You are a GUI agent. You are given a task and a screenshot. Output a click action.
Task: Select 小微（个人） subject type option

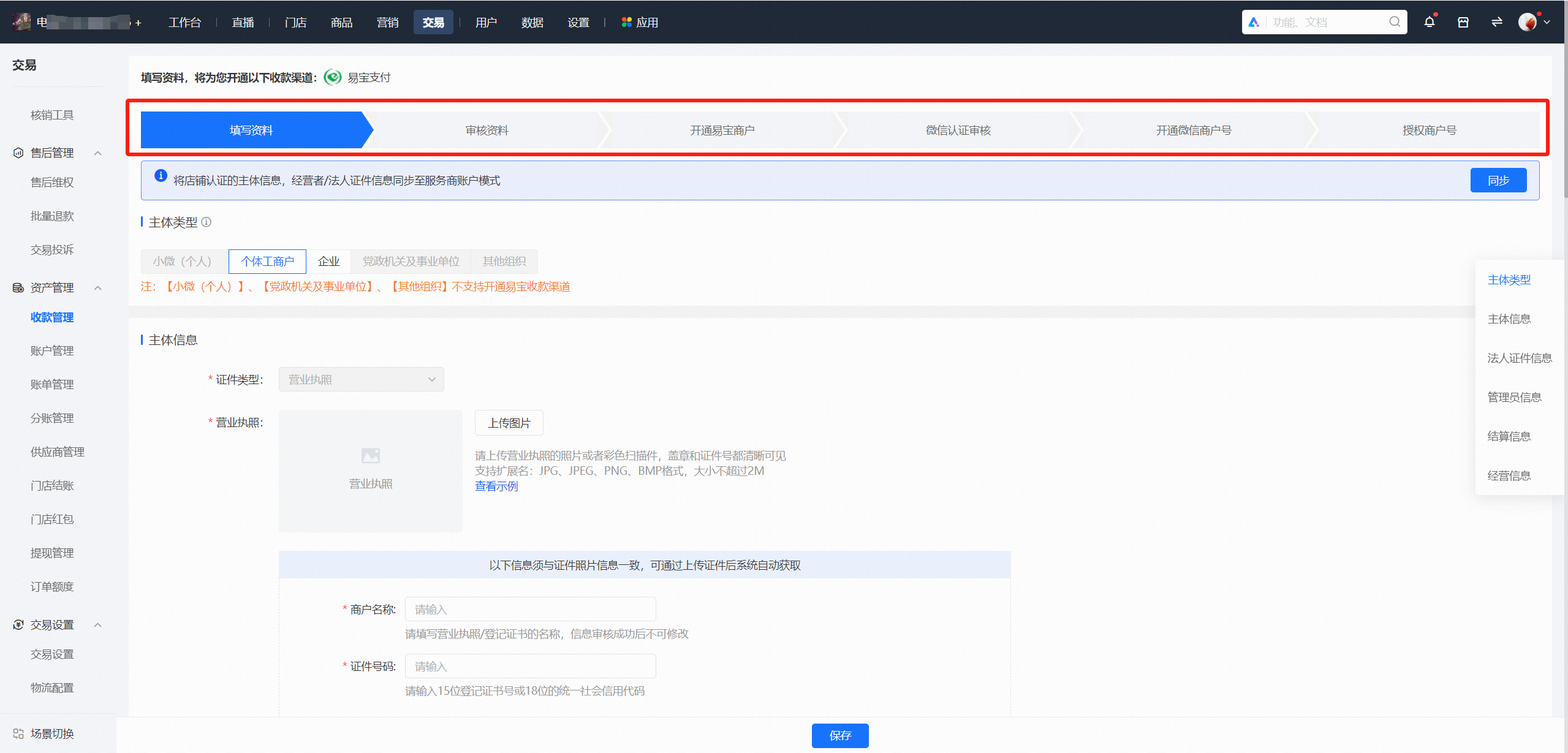pyautogui.click(x=182, y=262)
